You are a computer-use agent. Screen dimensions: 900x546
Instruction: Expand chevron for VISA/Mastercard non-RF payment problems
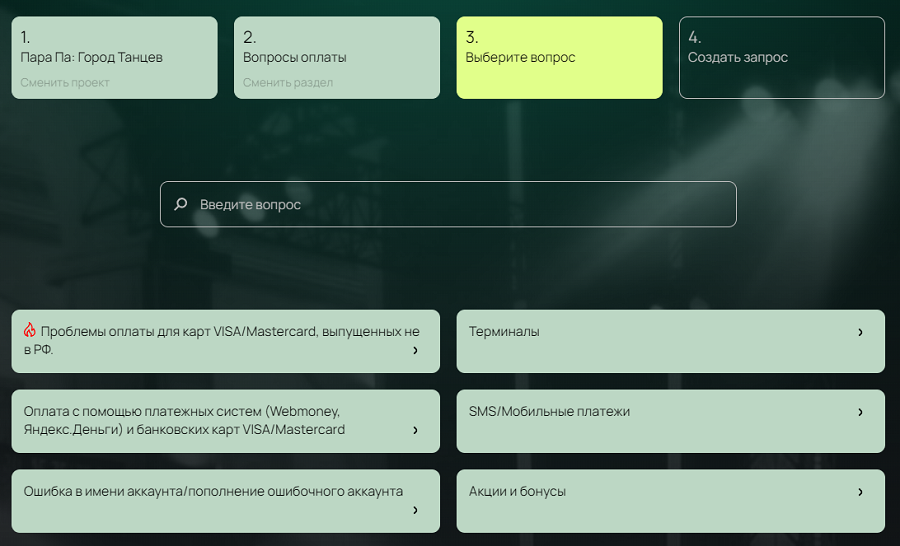pos(415,350)
